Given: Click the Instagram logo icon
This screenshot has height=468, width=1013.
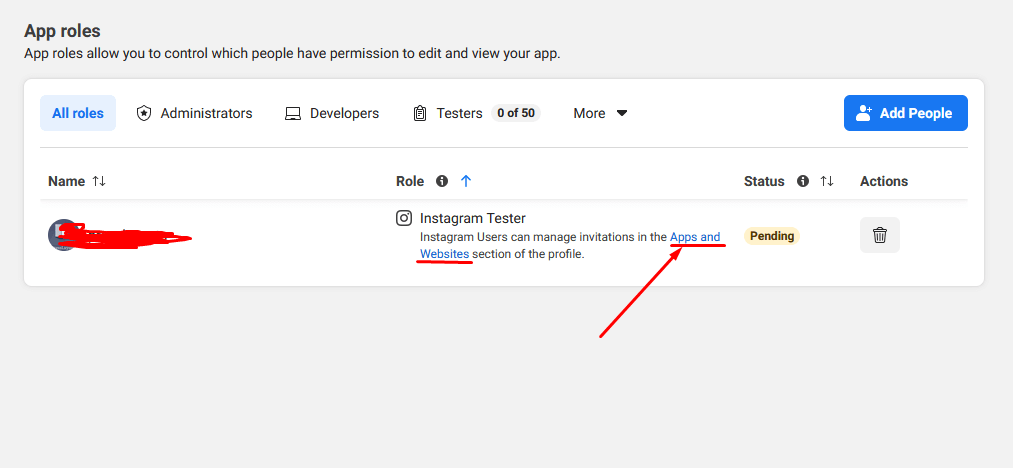Looking at the screenshot, I should 404,218.
